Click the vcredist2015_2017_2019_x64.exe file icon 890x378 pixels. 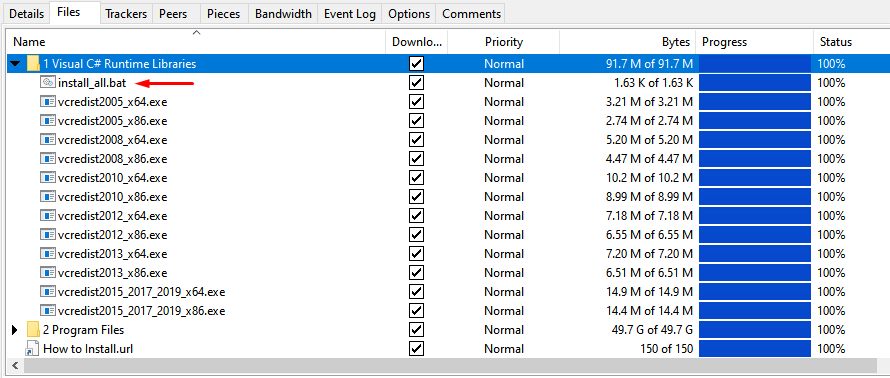48,292
